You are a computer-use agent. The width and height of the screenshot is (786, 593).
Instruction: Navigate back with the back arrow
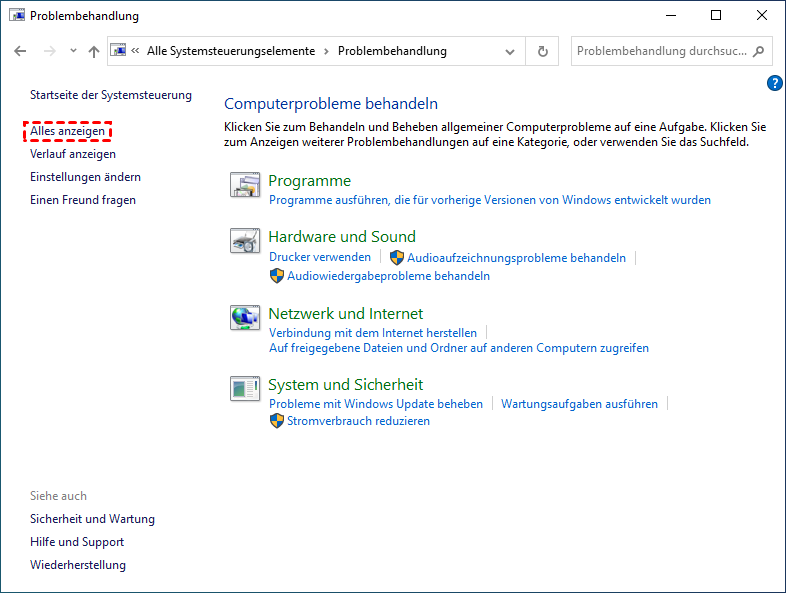pos(21,51)
